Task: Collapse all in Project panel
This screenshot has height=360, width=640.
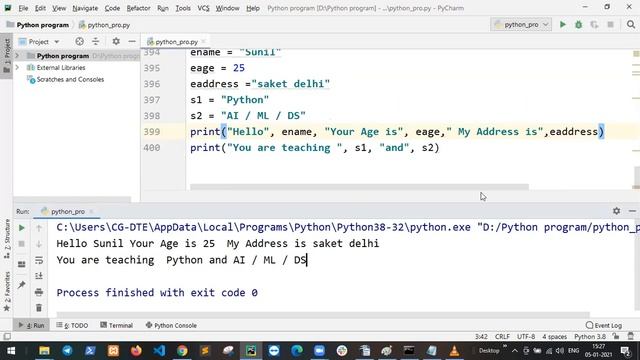Action: click(96, 42)
